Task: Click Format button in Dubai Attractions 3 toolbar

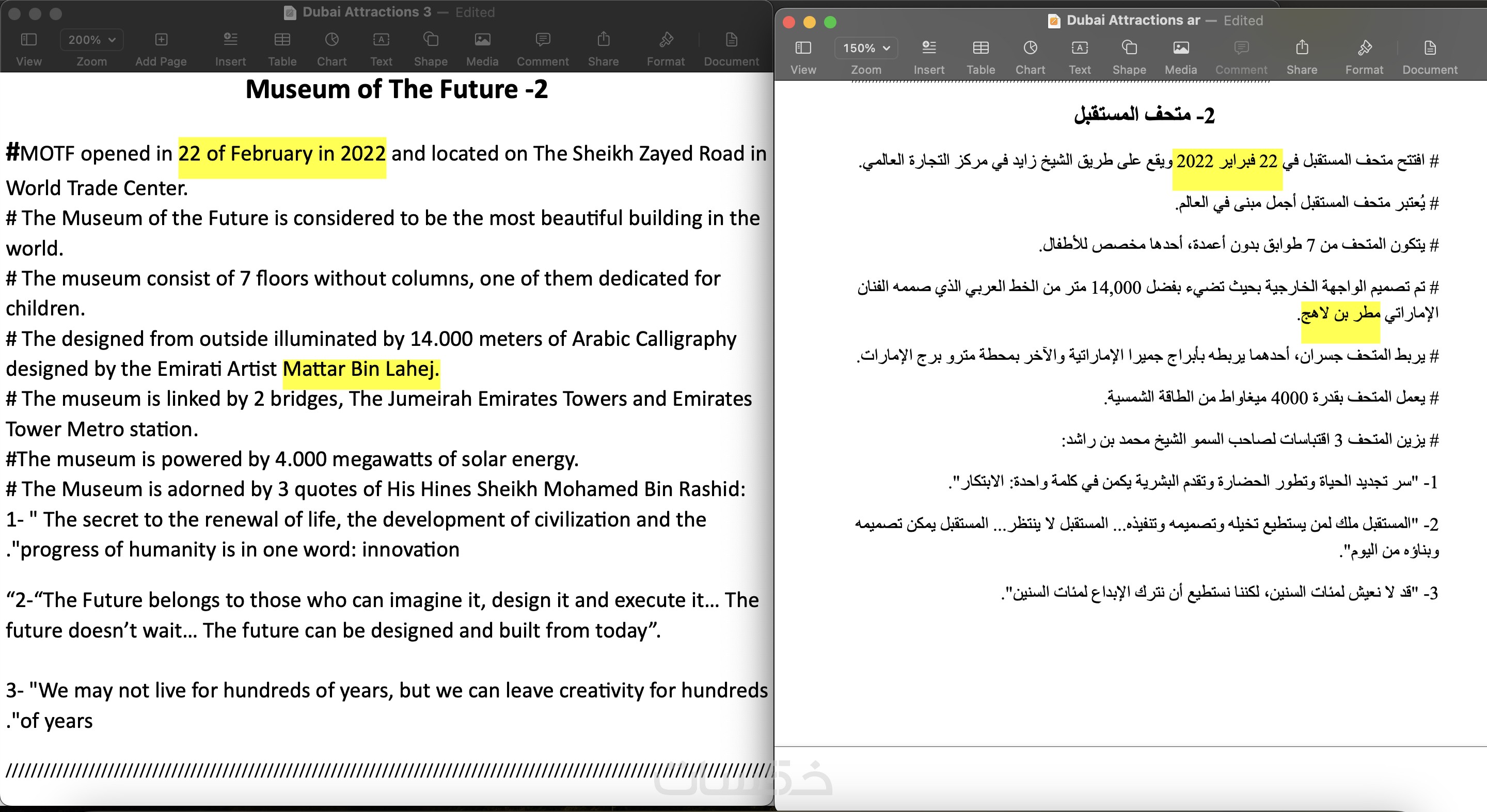Action: pos(666,40)
